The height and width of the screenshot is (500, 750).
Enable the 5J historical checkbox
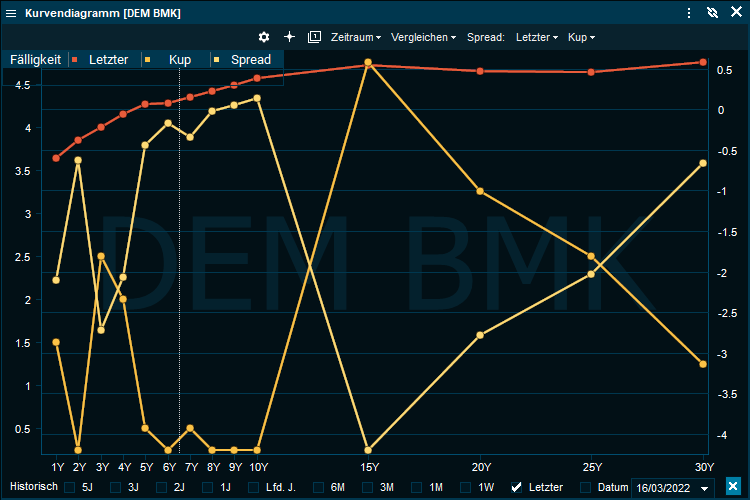pyautogui.click(x=70, y=487)
